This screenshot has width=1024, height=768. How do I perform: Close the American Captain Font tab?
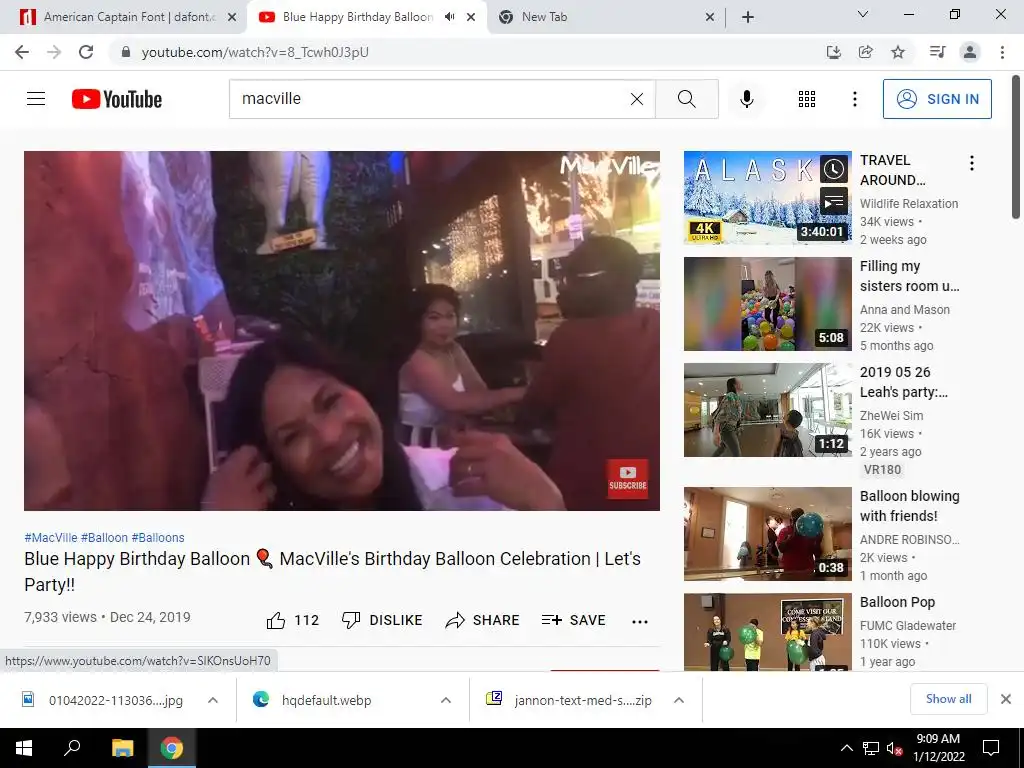click(x=232, y=18)
